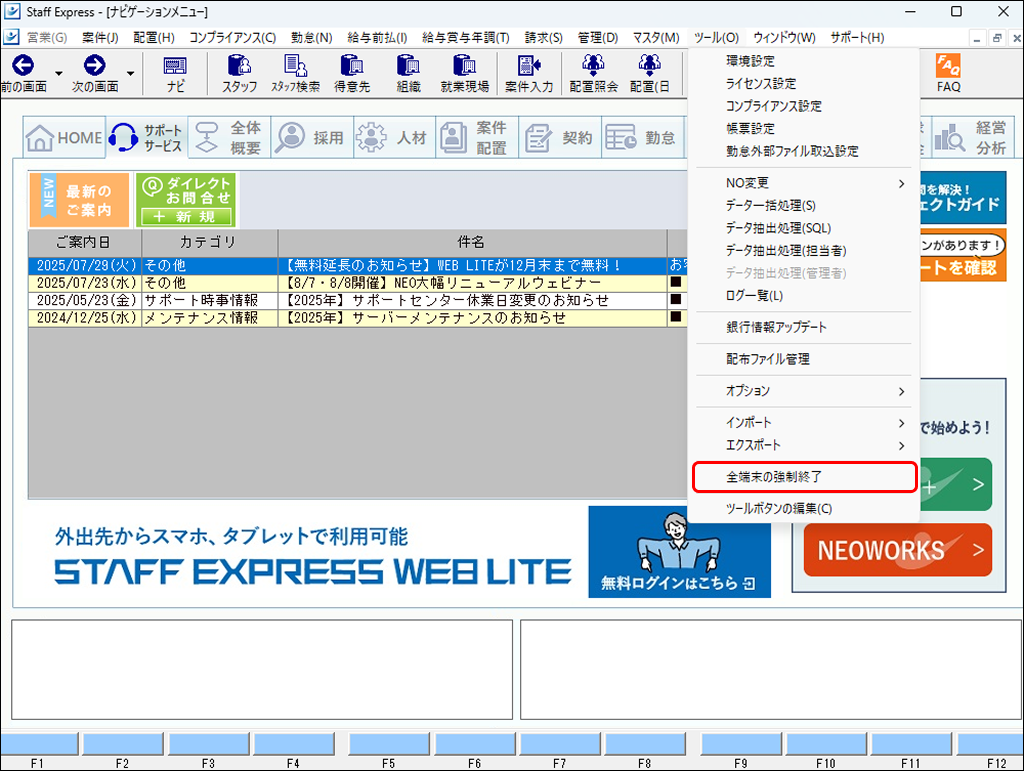Viewport: 1024px width, 771px height.
Task: Open the 案件(J) menu
Action: pos(100,38)
